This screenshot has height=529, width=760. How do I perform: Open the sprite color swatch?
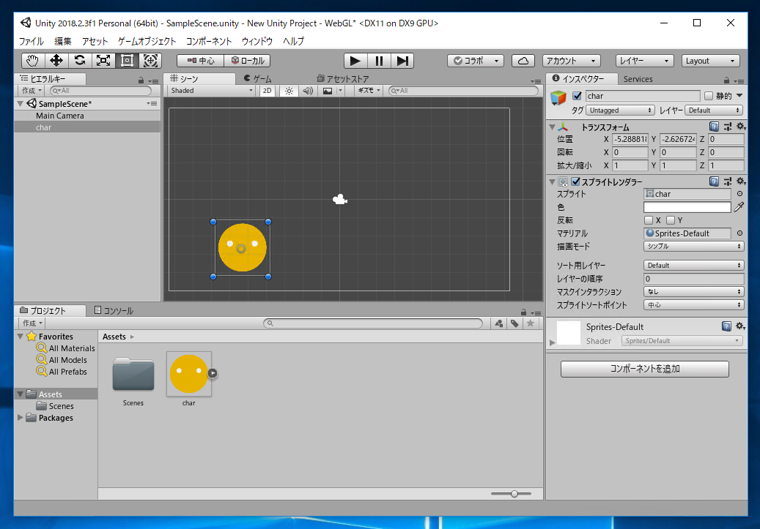pos(687,207)
